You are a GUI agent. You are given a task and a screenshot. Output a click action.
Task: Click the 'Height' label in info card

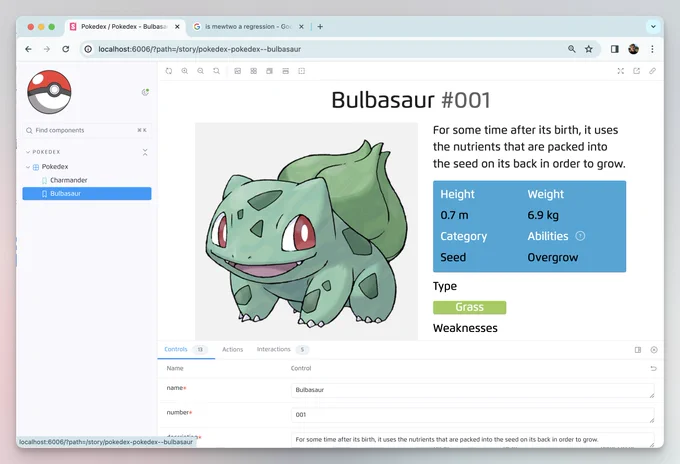[x=458, y=194]
